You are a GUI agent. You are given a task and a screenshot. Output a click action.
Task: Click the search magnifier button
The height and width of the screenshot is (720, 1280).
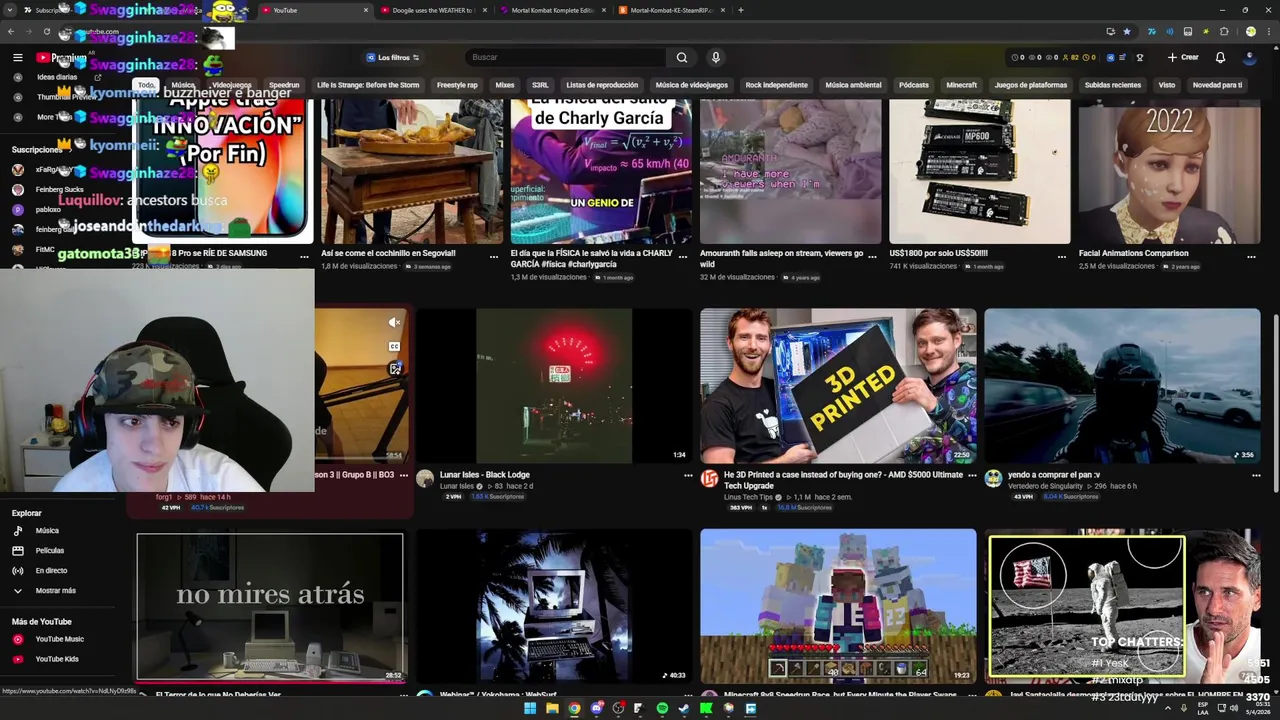tap(681, 57)
